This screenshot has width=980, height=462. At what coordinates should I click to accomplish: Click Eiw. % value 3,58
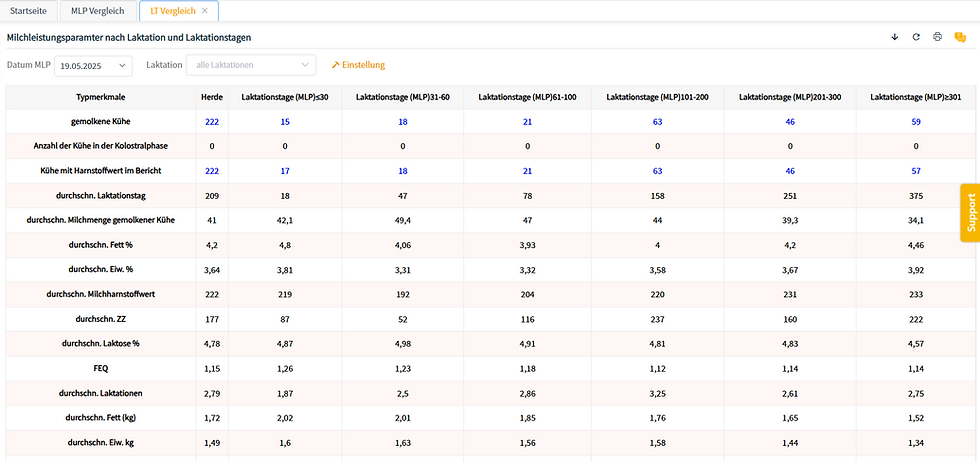658,269
